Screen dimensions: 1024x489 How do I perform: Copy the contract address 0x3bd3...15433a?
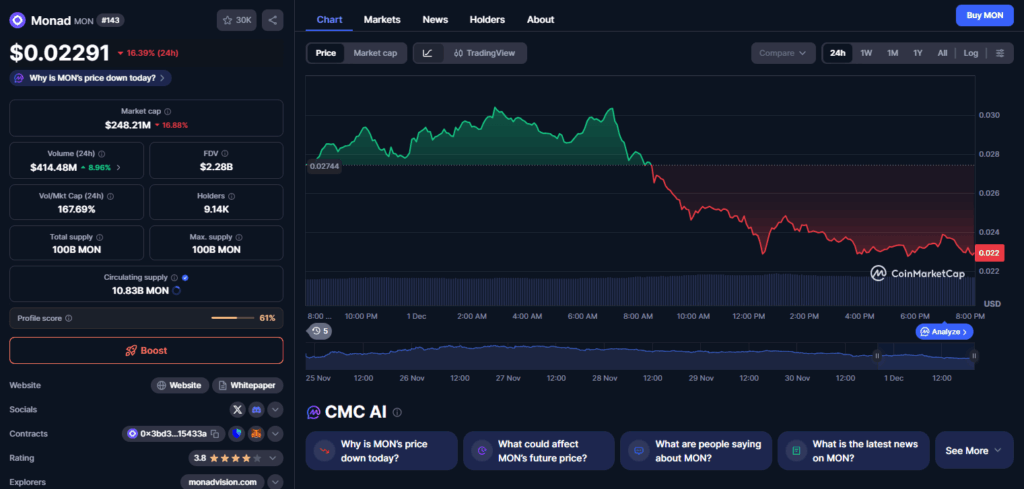[x=215, y=434]
